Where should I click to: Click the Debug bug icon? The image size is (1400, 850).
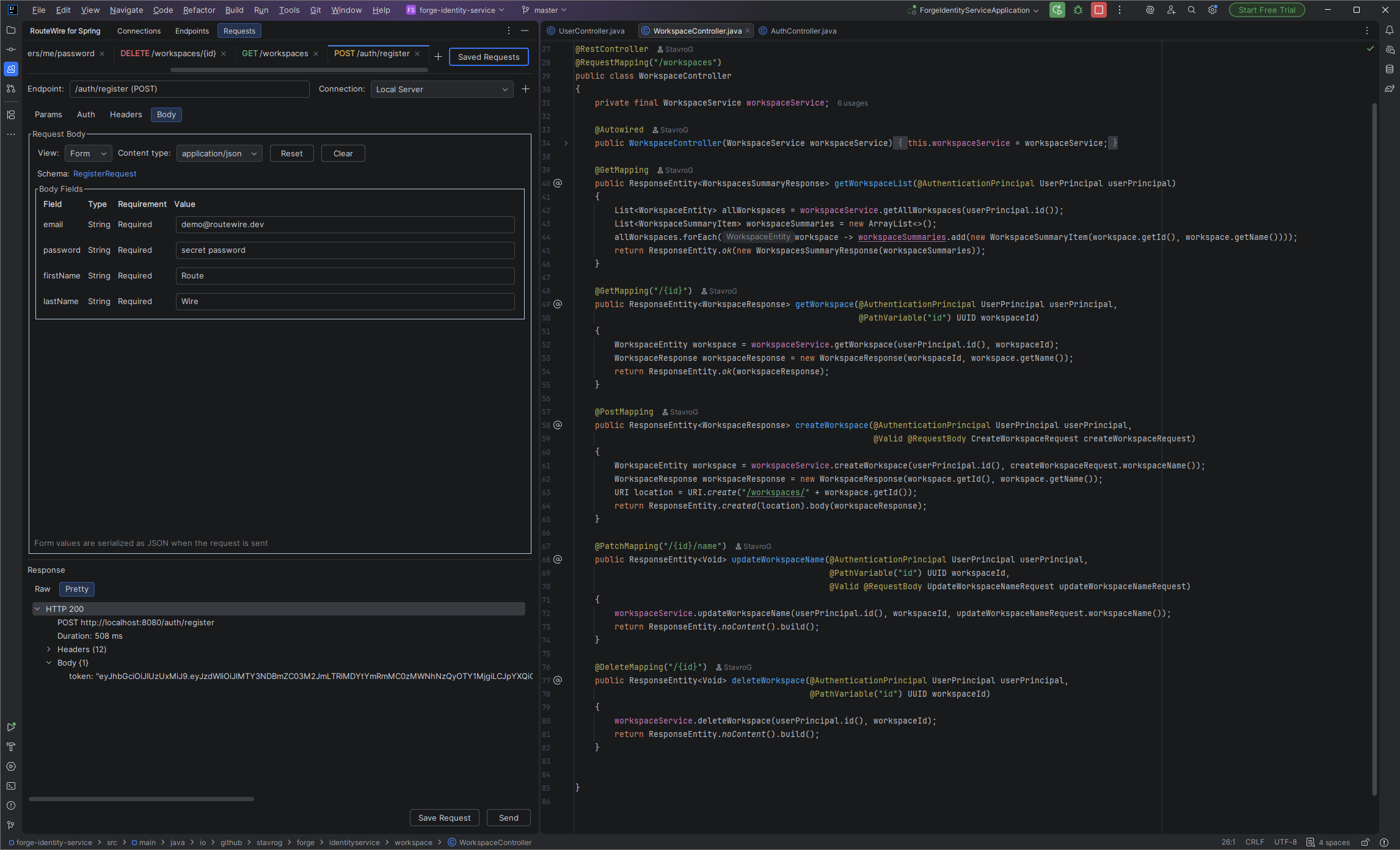point(1078,10)
